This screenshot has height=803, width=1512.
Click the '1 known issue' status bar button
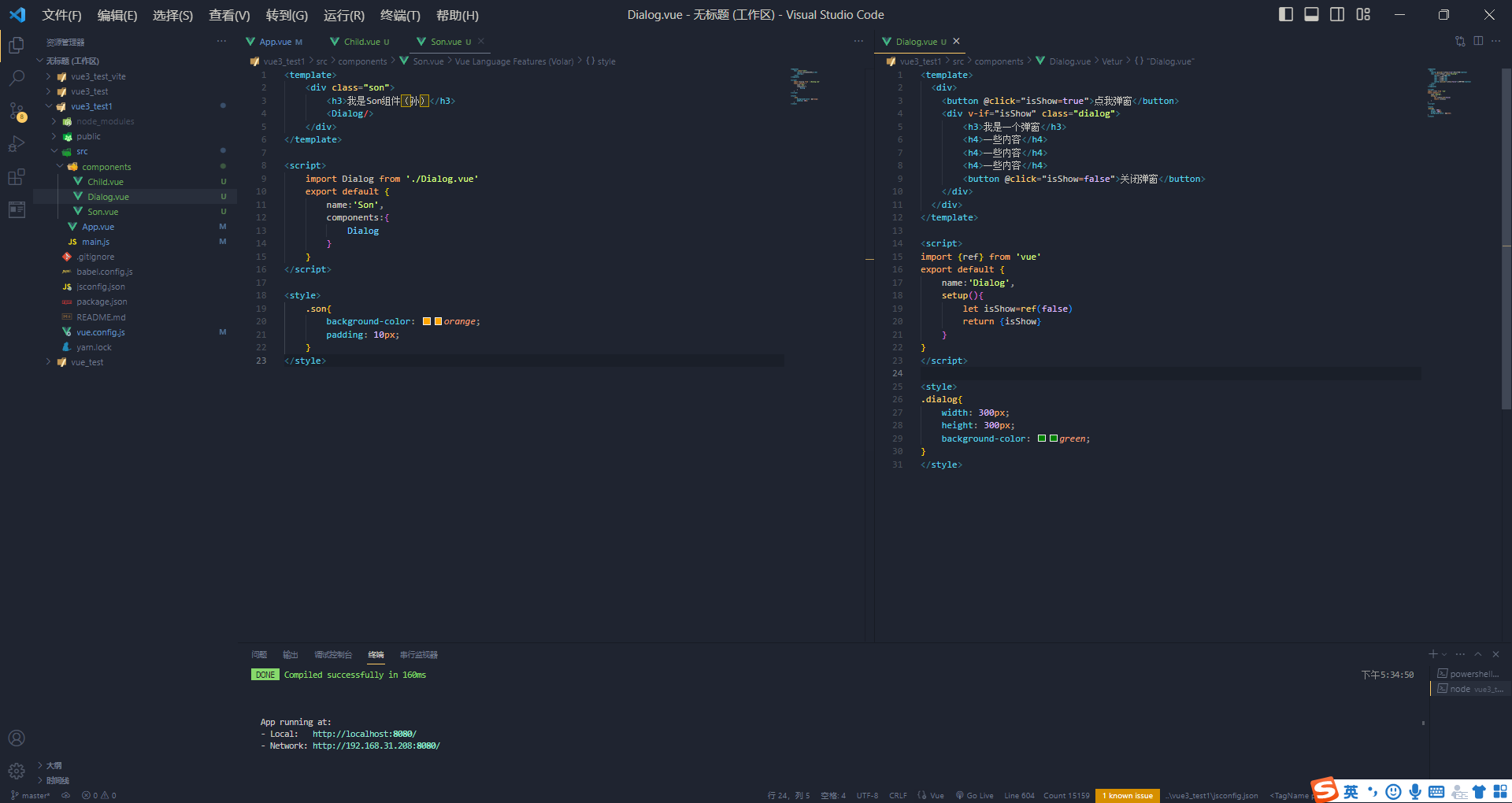[x=1127, y=795]
